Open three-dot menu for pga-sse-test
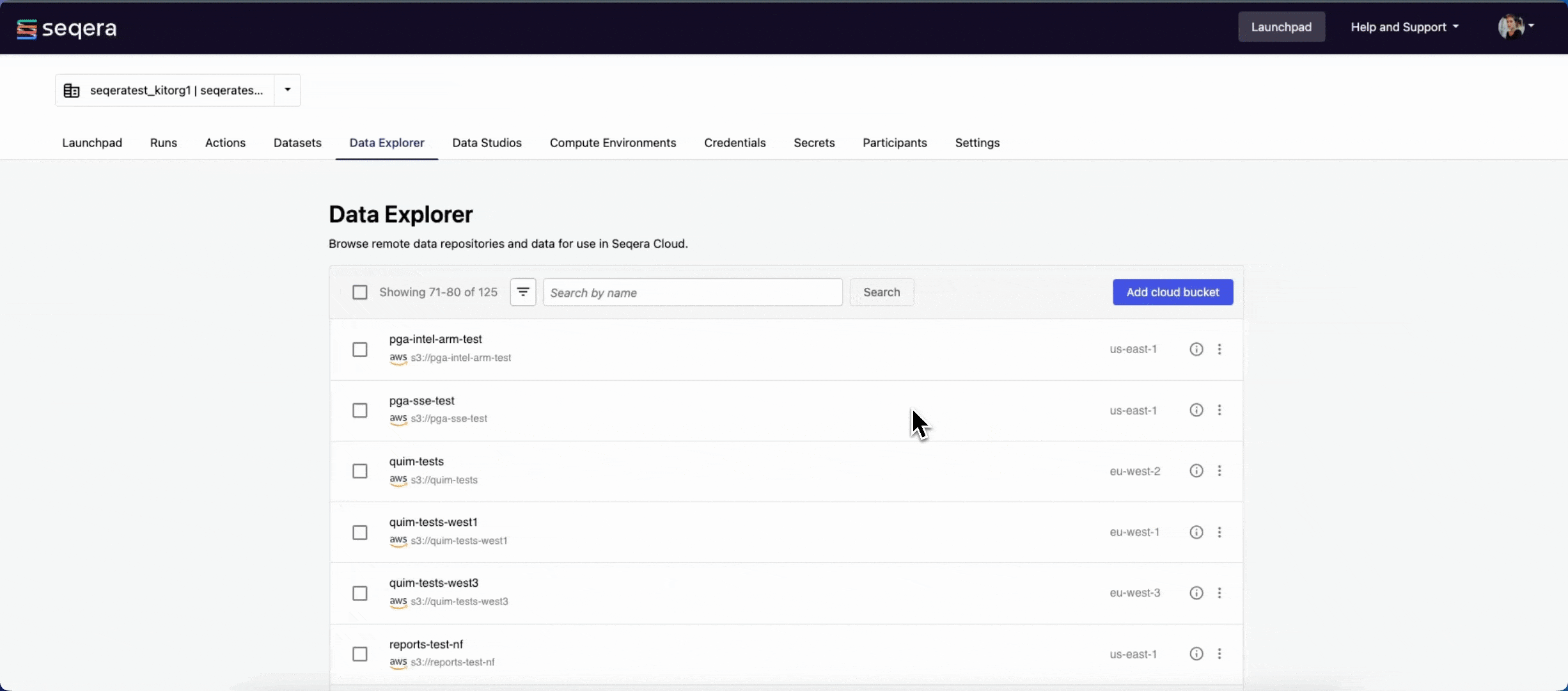 tap(1219, 410)
